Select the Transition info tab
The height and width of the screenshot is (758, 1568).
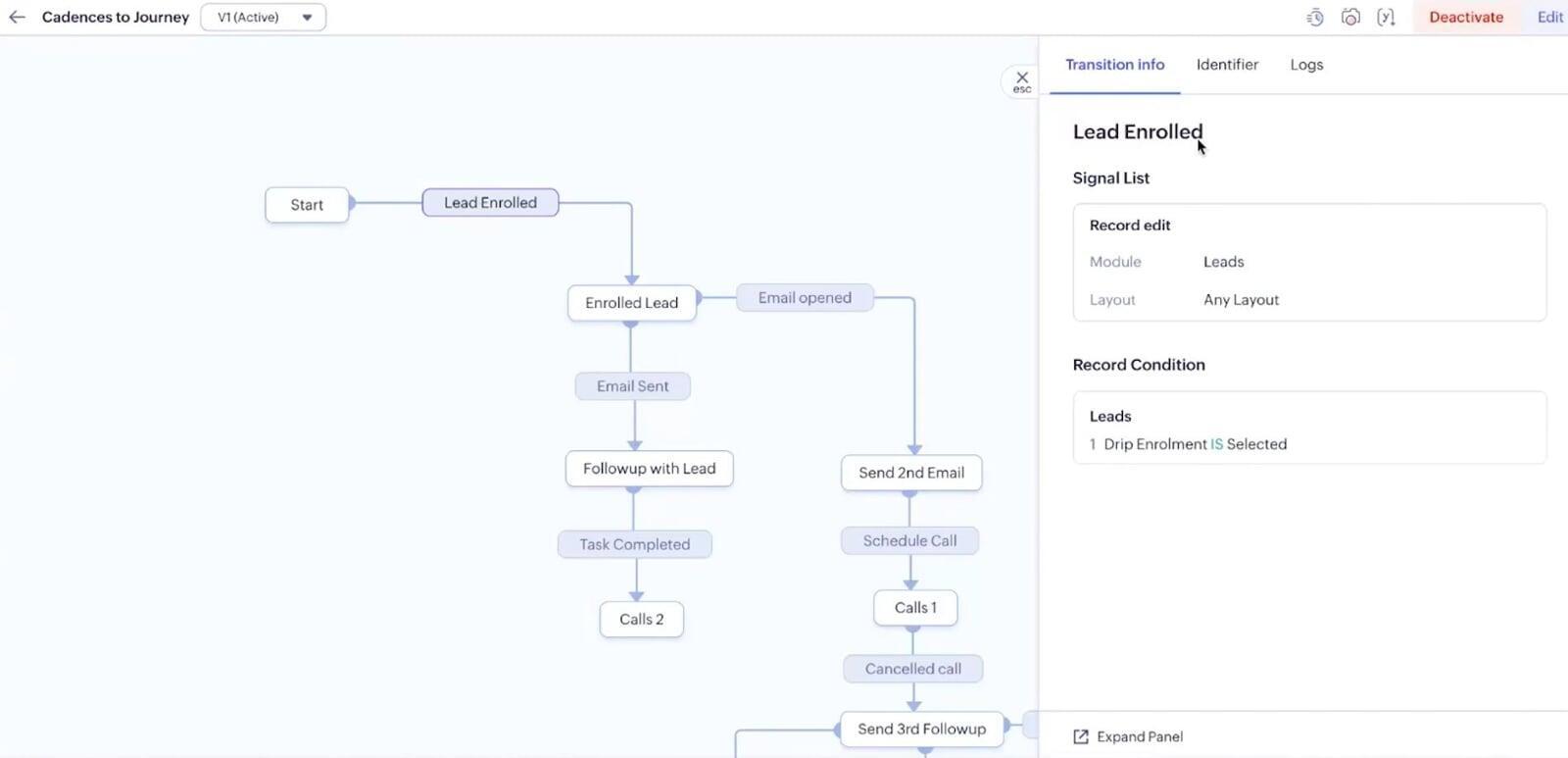pos(1114,65)
